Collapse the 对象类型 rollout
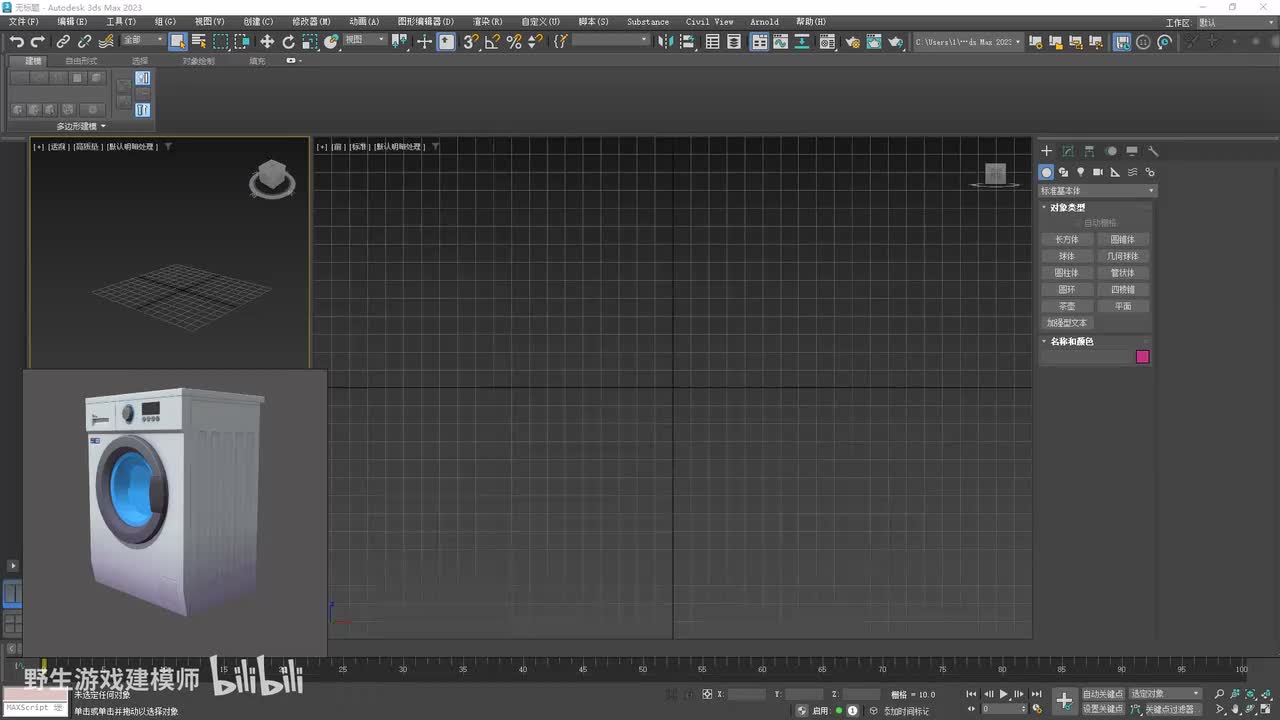 point(1067,208)
